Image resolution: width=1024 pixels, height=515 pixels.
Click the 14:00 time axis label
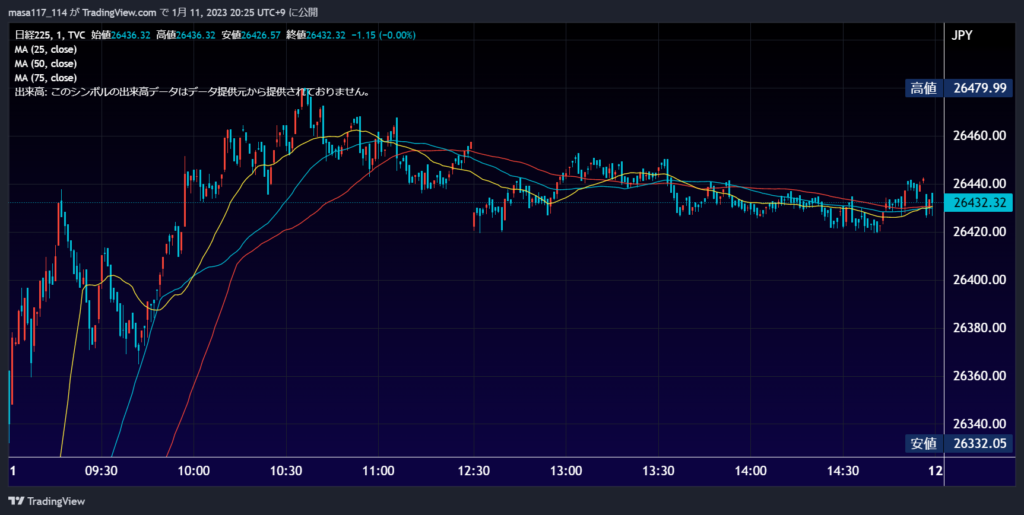click(751, 471)
